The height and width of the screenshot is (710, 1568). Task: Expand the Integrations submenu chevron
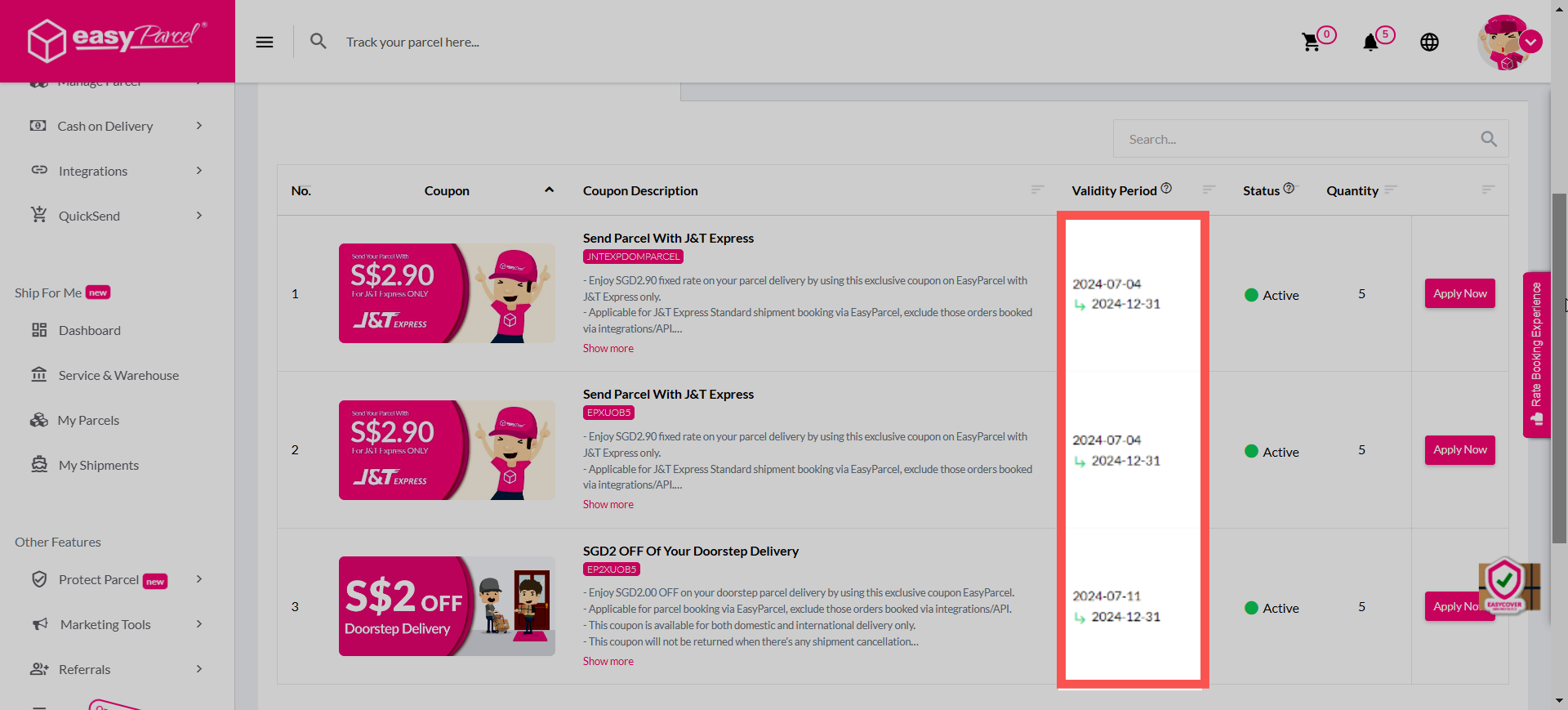point(199,171)
